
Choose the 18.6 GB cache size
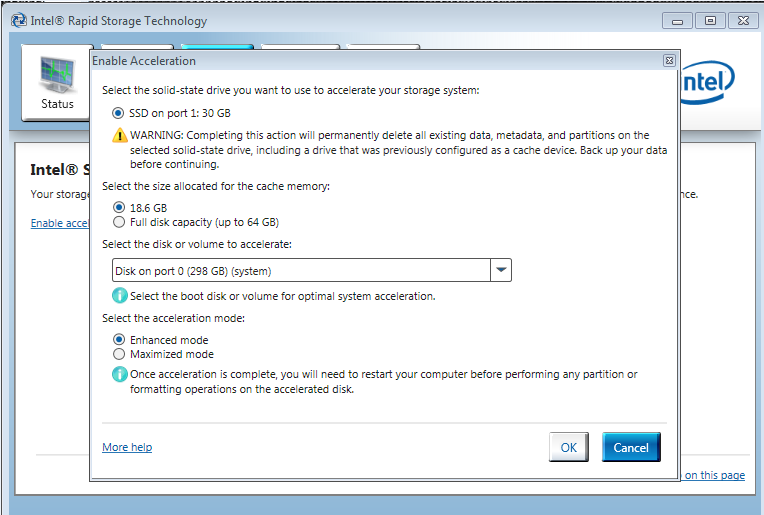click(119, 207)
